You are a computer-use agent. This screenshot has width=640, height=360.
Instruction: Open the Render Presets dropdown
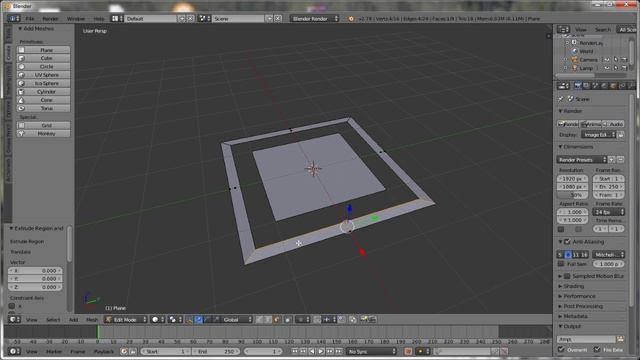point(582,160)
